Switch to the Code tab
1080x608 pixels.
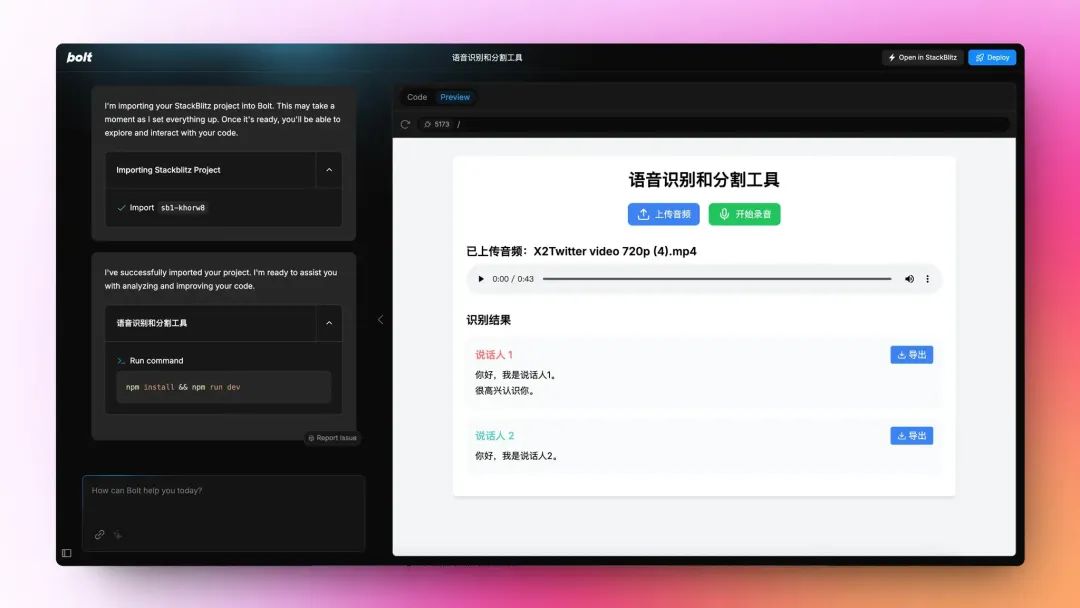click(417, 97)
